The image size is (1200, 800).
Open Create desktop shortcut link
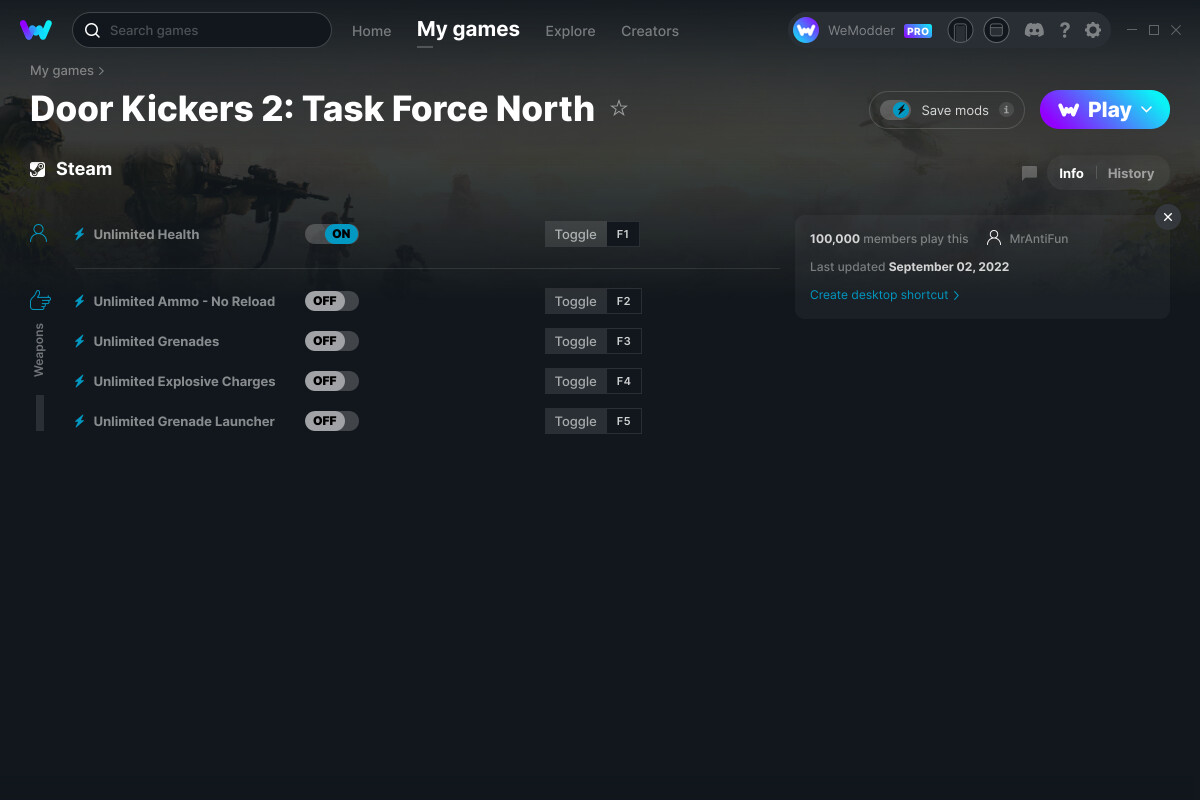(884, 295)
